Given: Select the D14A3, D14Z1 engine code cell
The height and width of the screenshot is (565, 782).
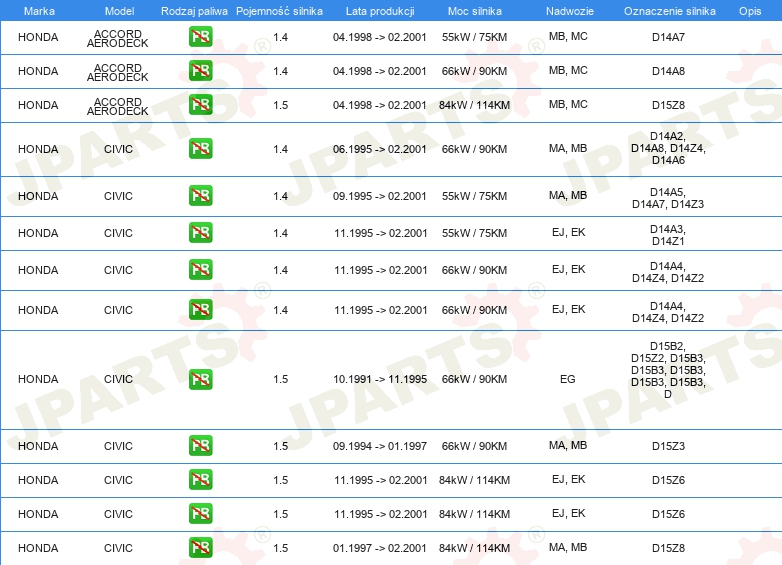Looking at the screenshot, I should click(x=668, y=235).
